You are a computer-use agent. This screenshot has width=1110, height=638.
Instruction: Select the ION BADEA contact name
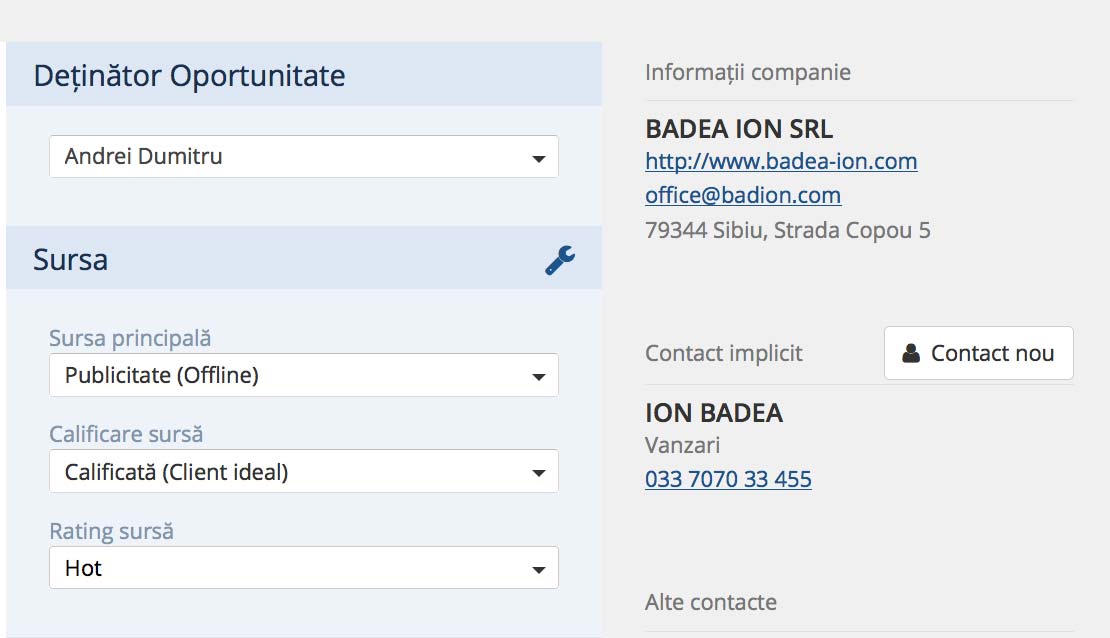714,413
